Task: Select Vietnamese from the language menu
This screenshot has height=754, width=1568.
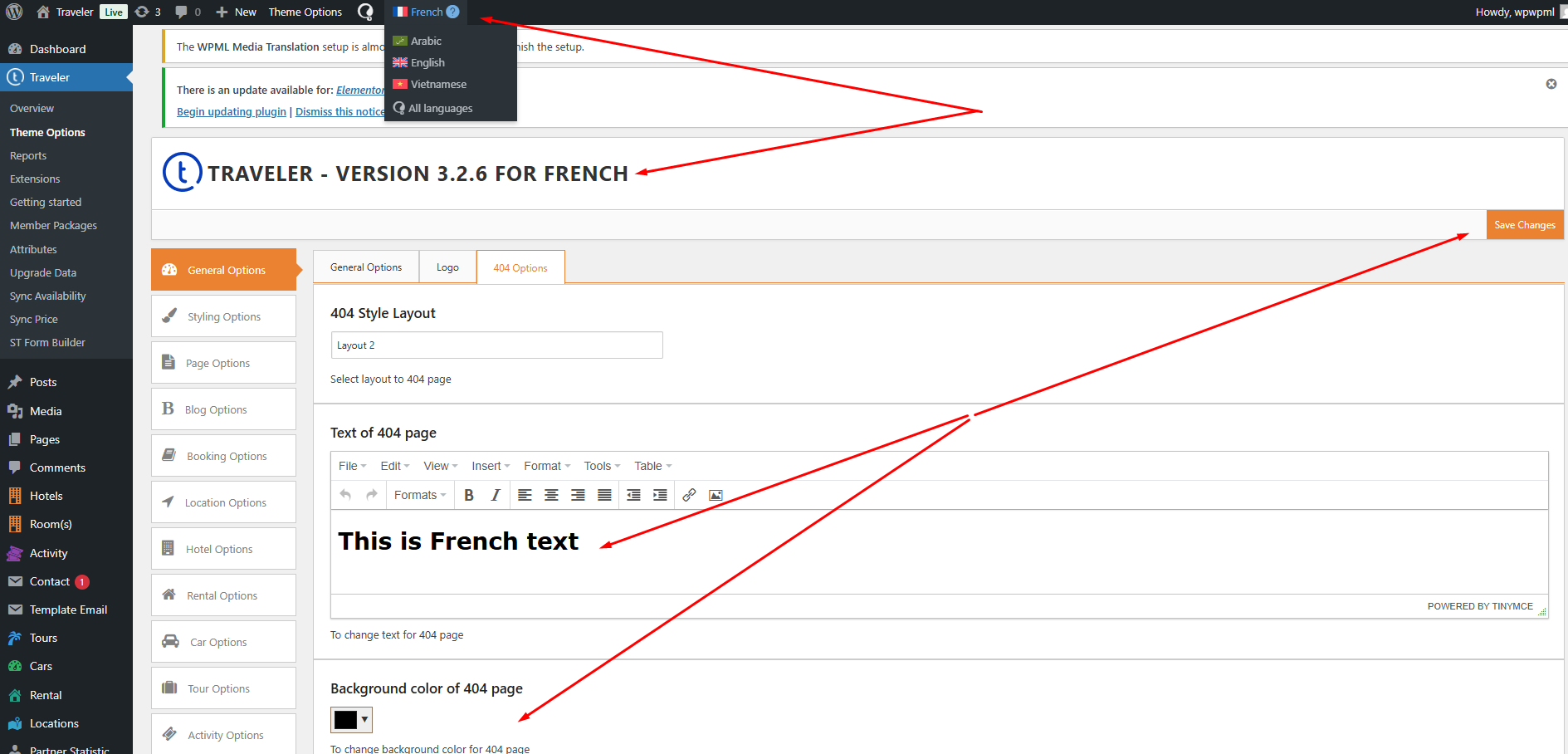Action: click(438, 85)
